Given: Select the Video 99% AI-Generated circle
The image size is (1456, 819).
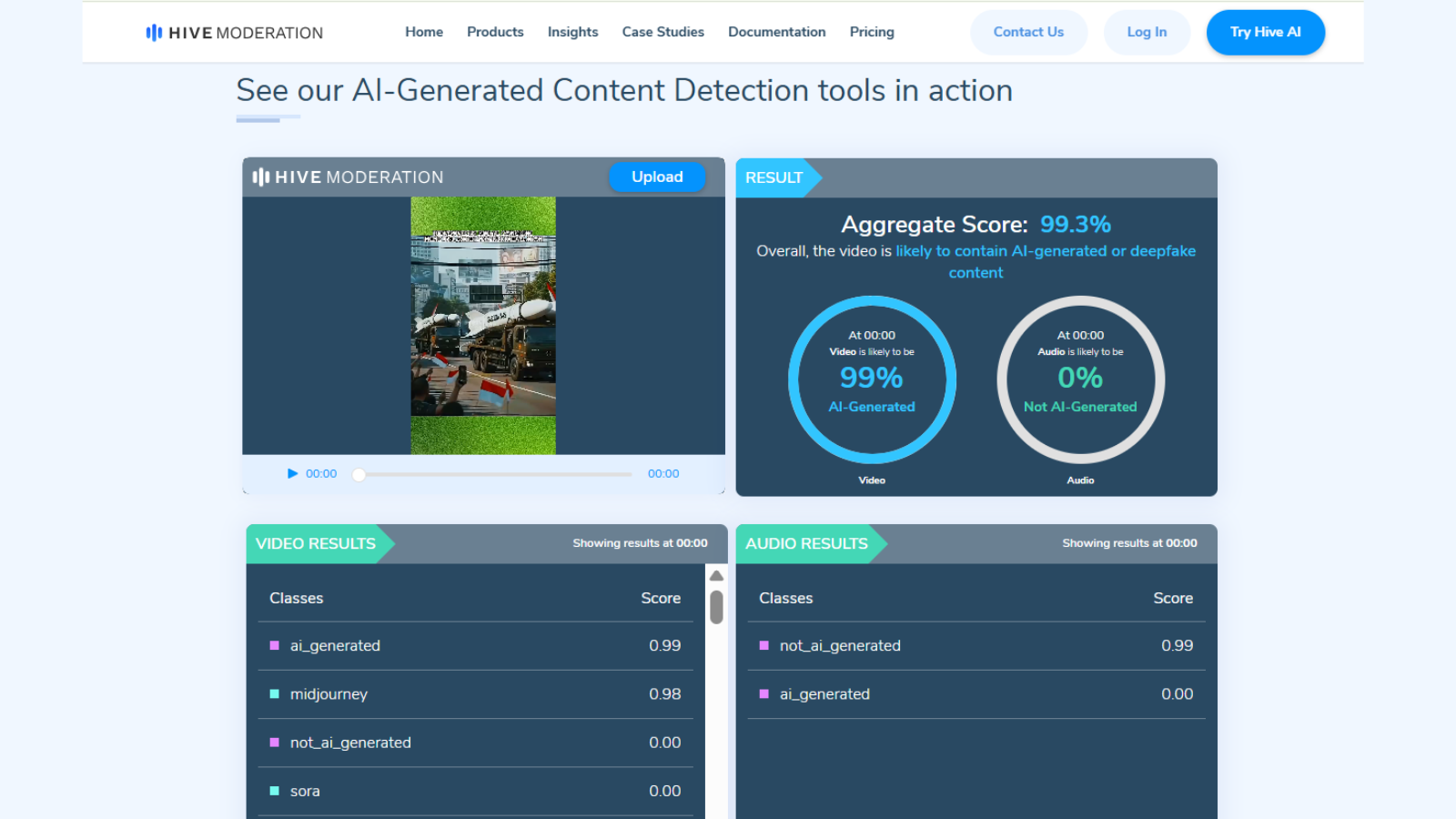Looking at the screenshot, I should click(872, 379).
